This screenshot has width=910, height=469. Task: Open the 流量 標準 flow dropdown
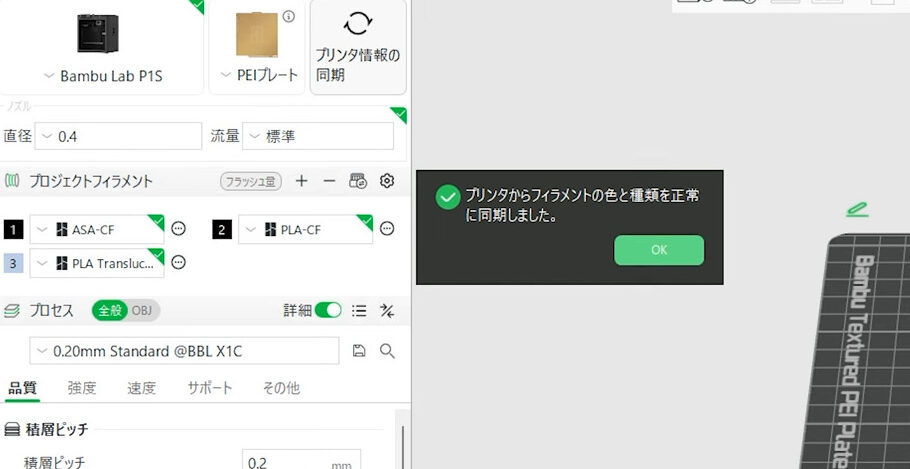318,136
